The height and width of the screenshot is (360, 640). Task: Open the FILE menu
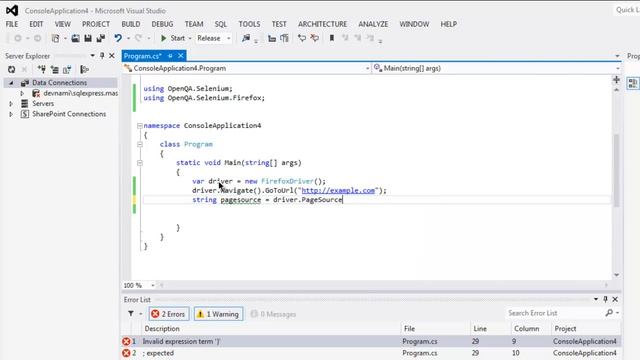[12, 24]
